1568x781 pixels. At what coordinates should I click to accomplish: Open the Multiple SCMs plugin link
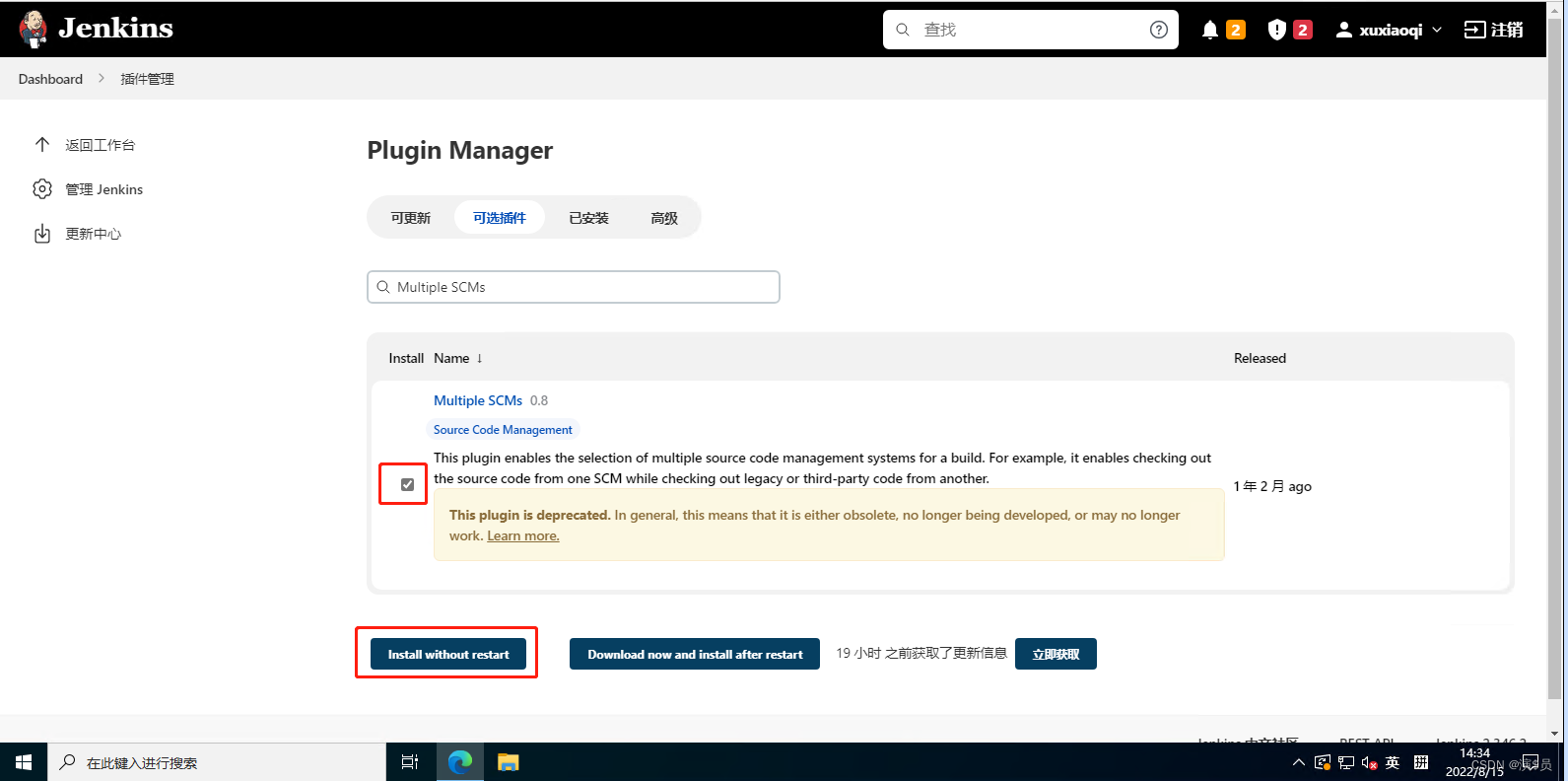[x=478, y=400]
